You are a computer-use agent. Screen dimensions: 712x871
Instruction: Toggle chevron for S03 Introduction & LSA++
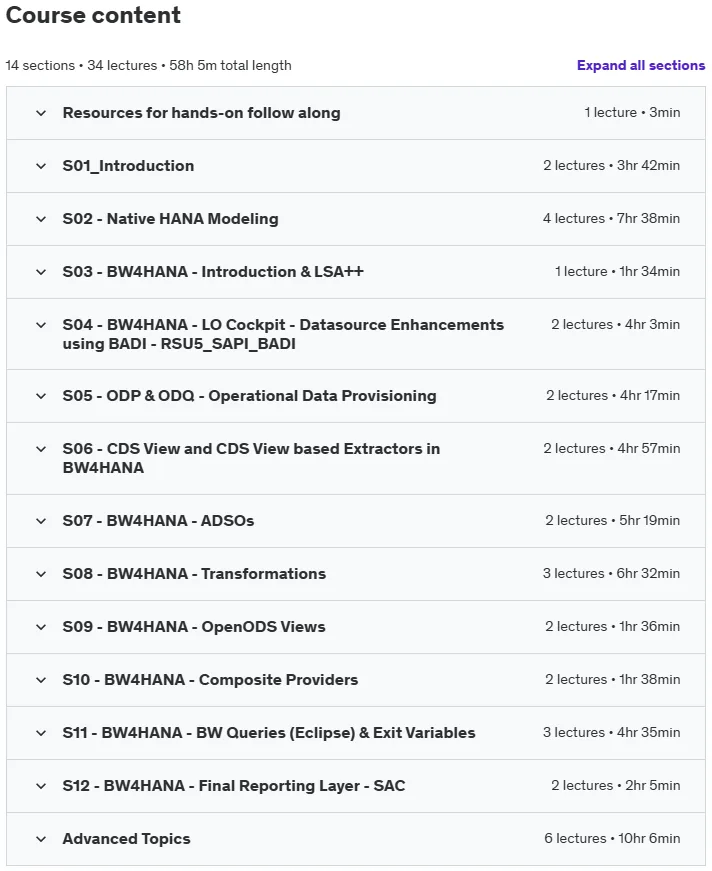(41, 272)
